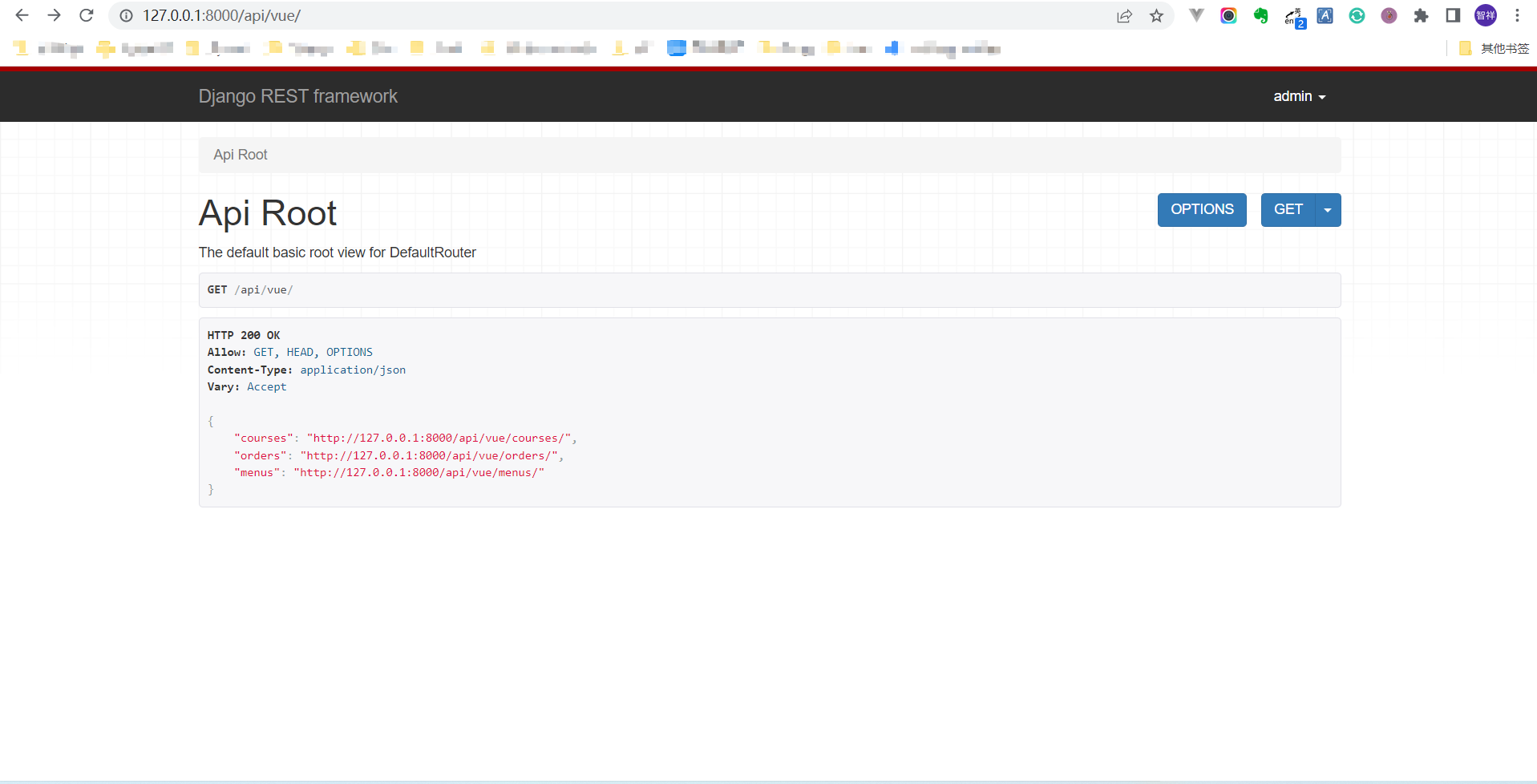1537x784 pixels.
Task: Open the Evernote elephant extension
Action: click(1260, 15)
